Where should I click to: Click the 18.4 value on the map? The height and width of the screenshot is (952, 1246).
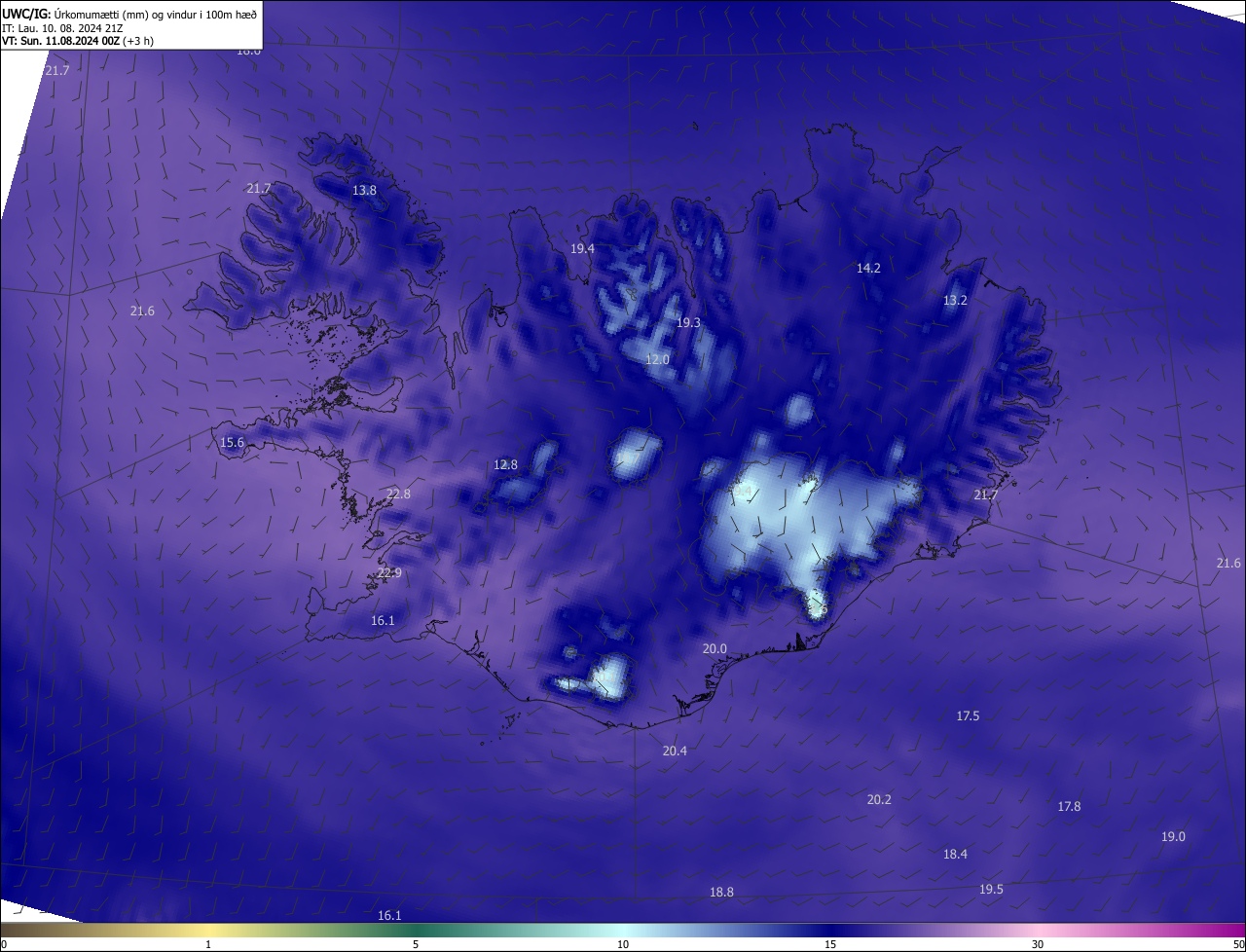[955, 854]
